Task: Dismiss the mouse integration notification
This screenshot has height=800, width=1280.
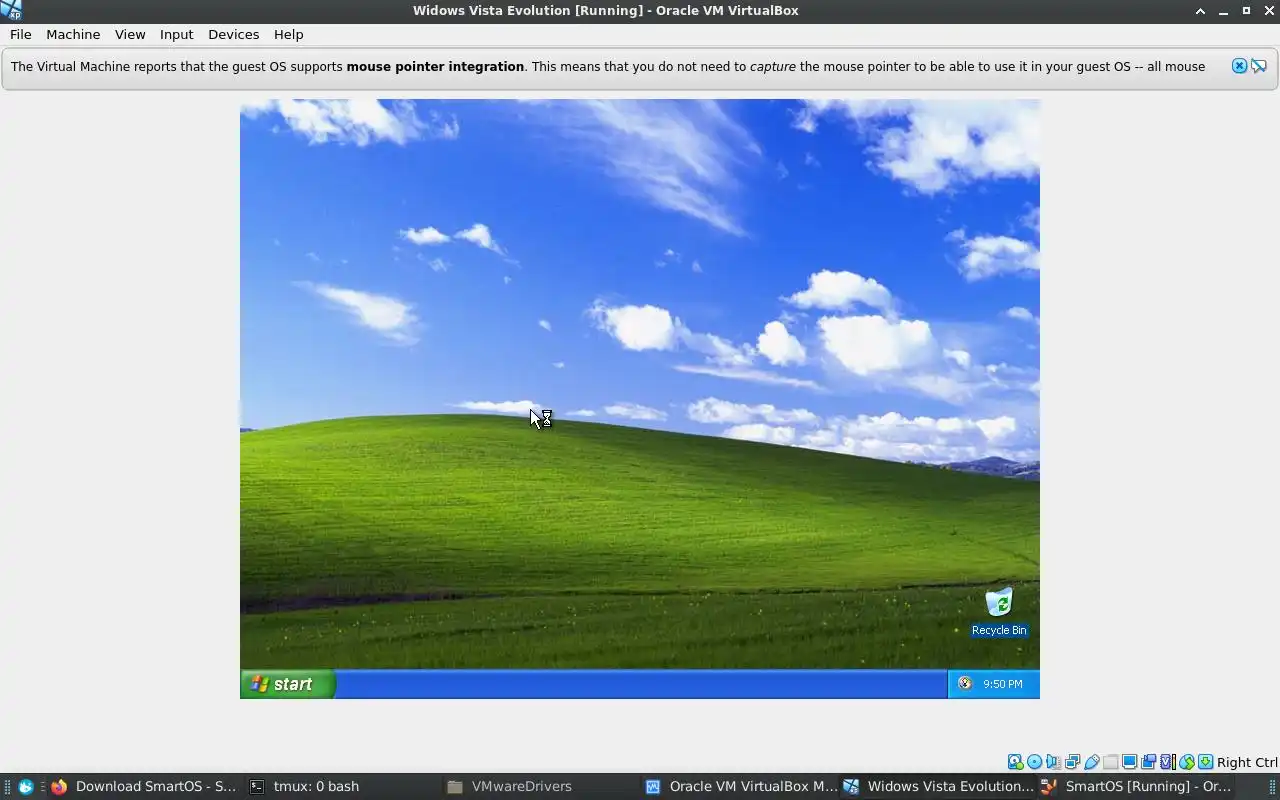Action: point(1239,66)
